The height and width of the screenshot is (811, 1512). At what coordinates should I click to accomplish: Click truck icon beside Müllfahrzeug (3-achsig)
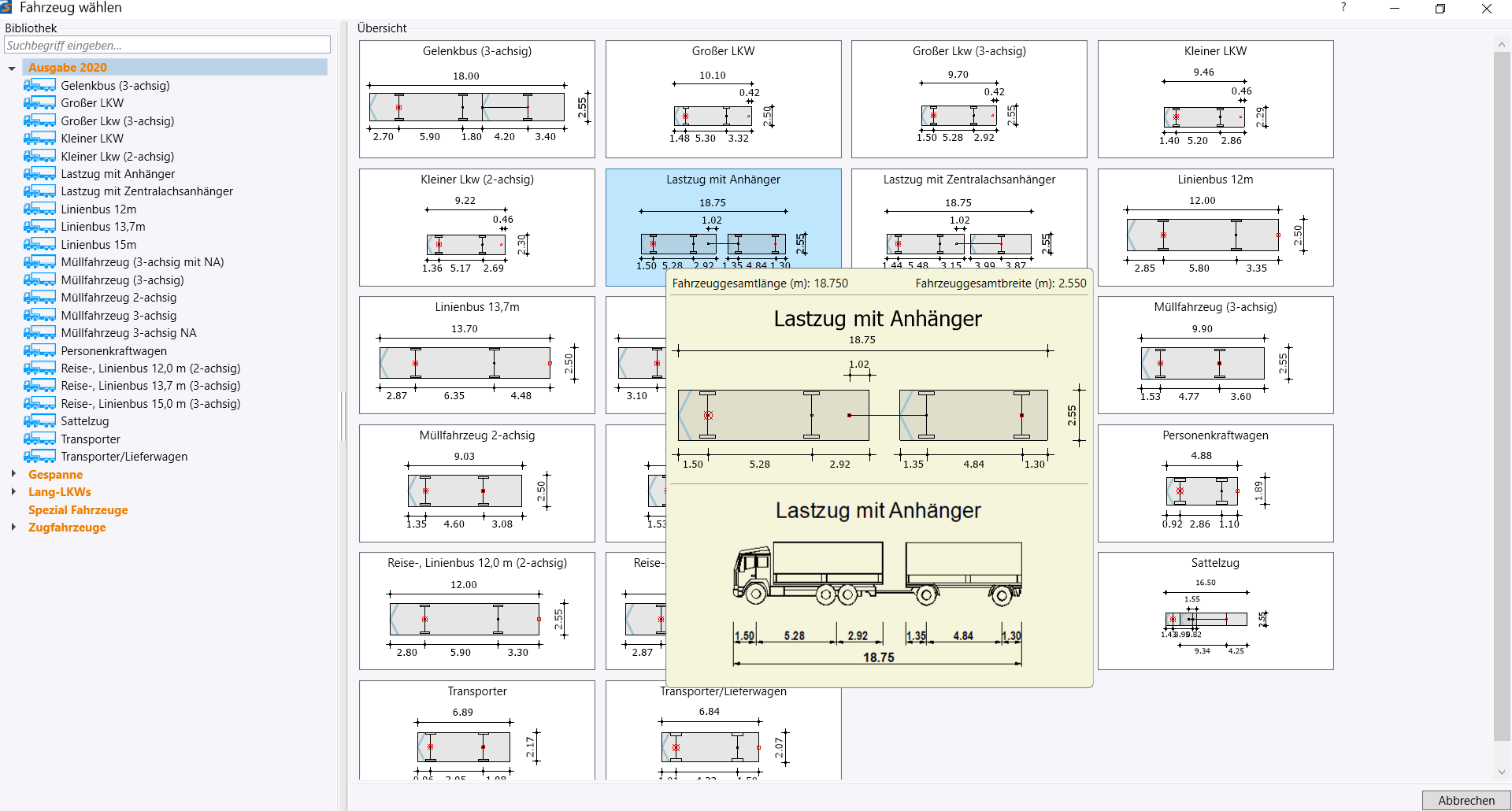(x=39, y=280)
